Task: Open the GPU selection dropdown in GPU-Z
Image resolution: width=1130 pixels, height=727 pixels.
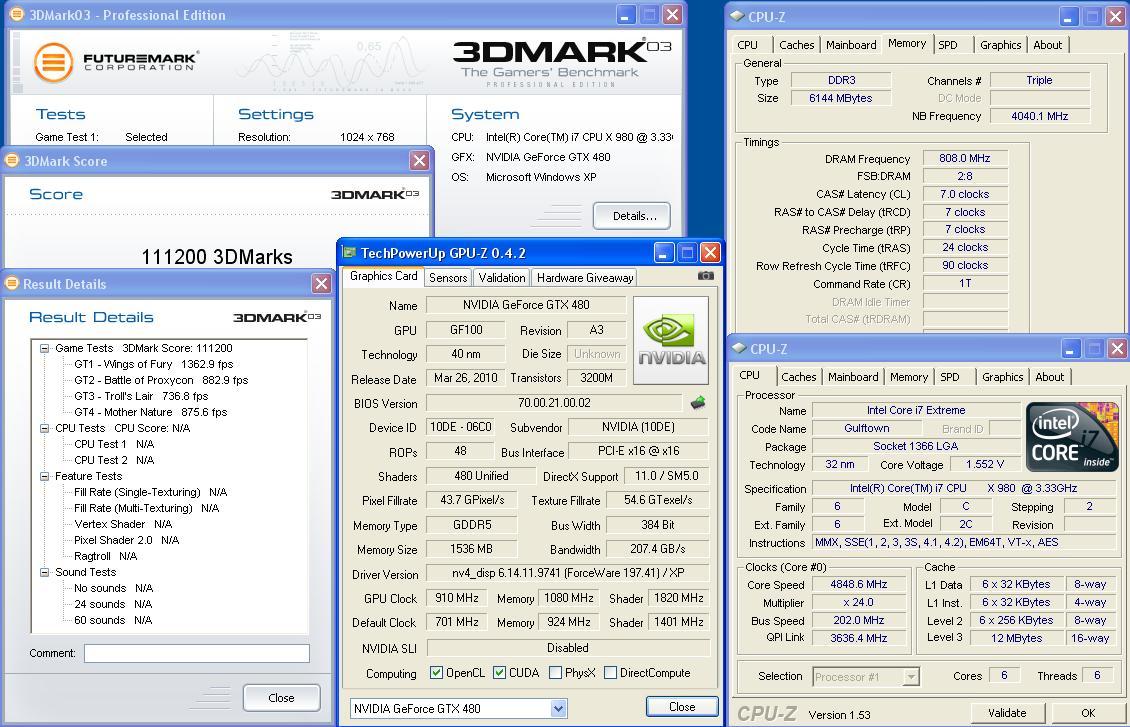Action: (x=558, y=708)
